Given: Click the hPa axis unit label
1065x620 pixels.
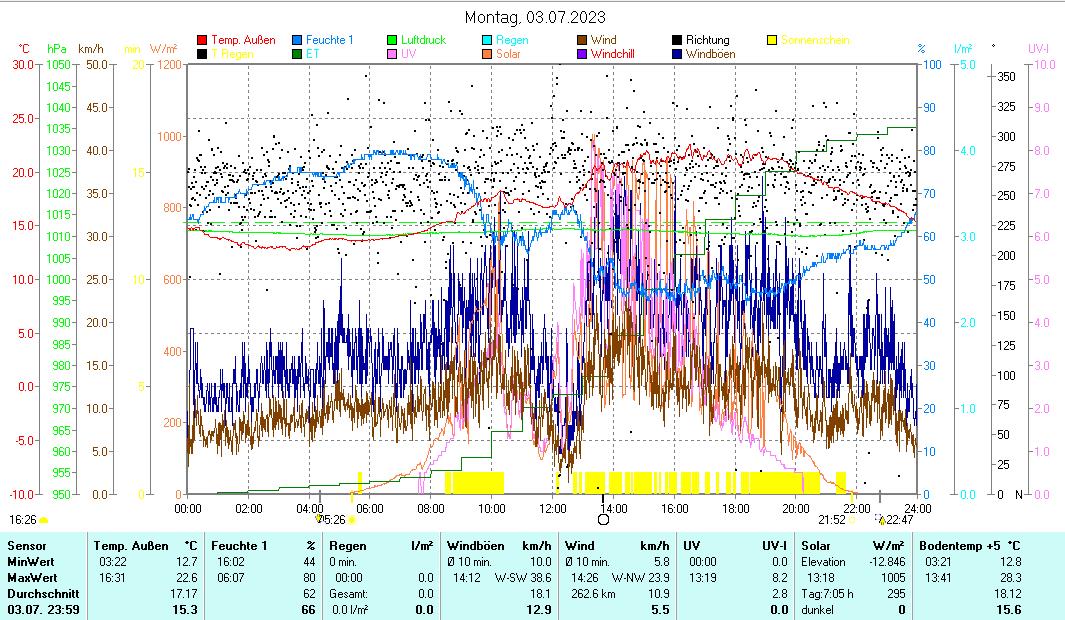Looking at the screenshot, I should [57, 48].
